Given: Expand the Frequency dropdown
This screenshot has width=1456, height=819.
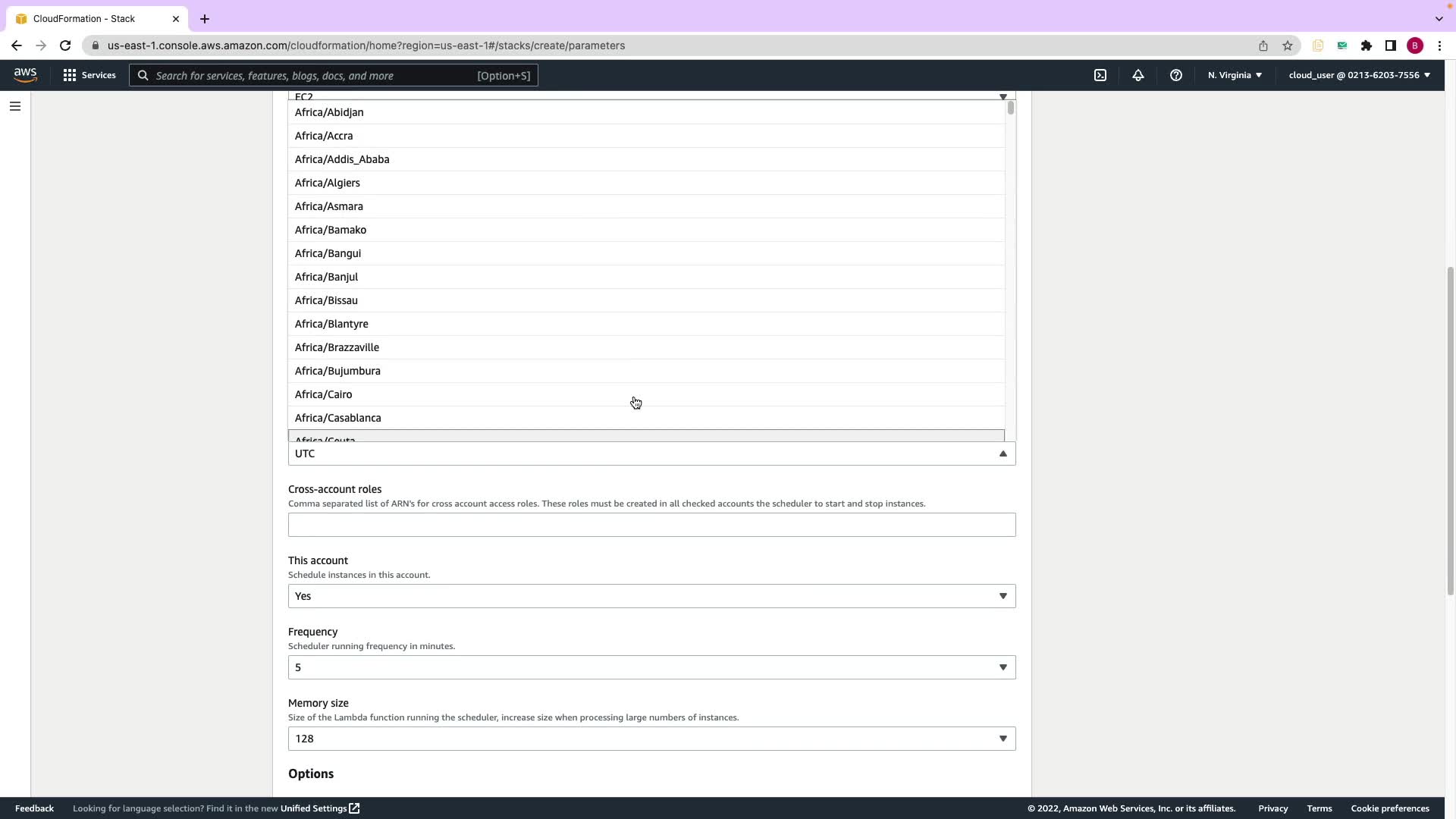Looking at the screenshot, I should (651, 667).
